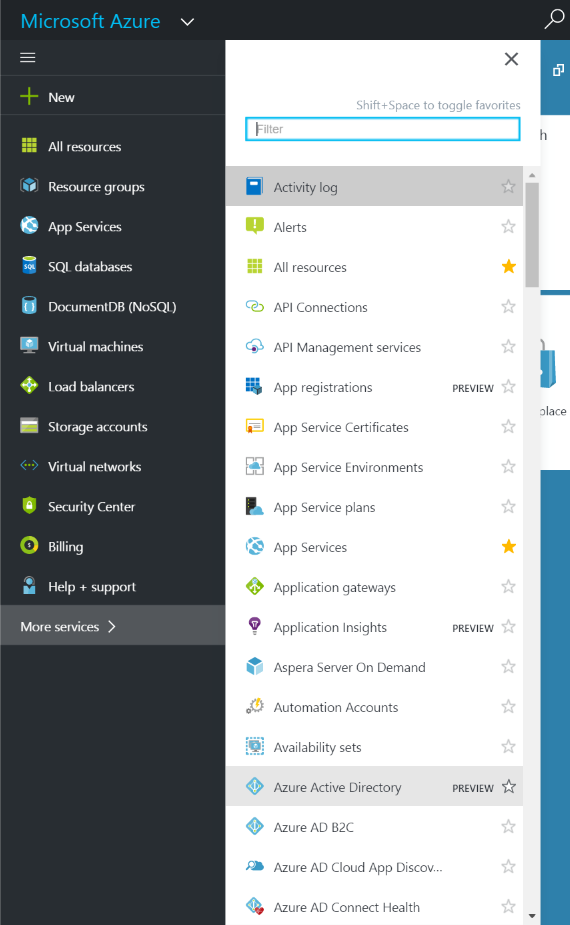Viewport: 570px width, 925px height.
Task: Open Azure Active Directory entry
Action: 374,786
